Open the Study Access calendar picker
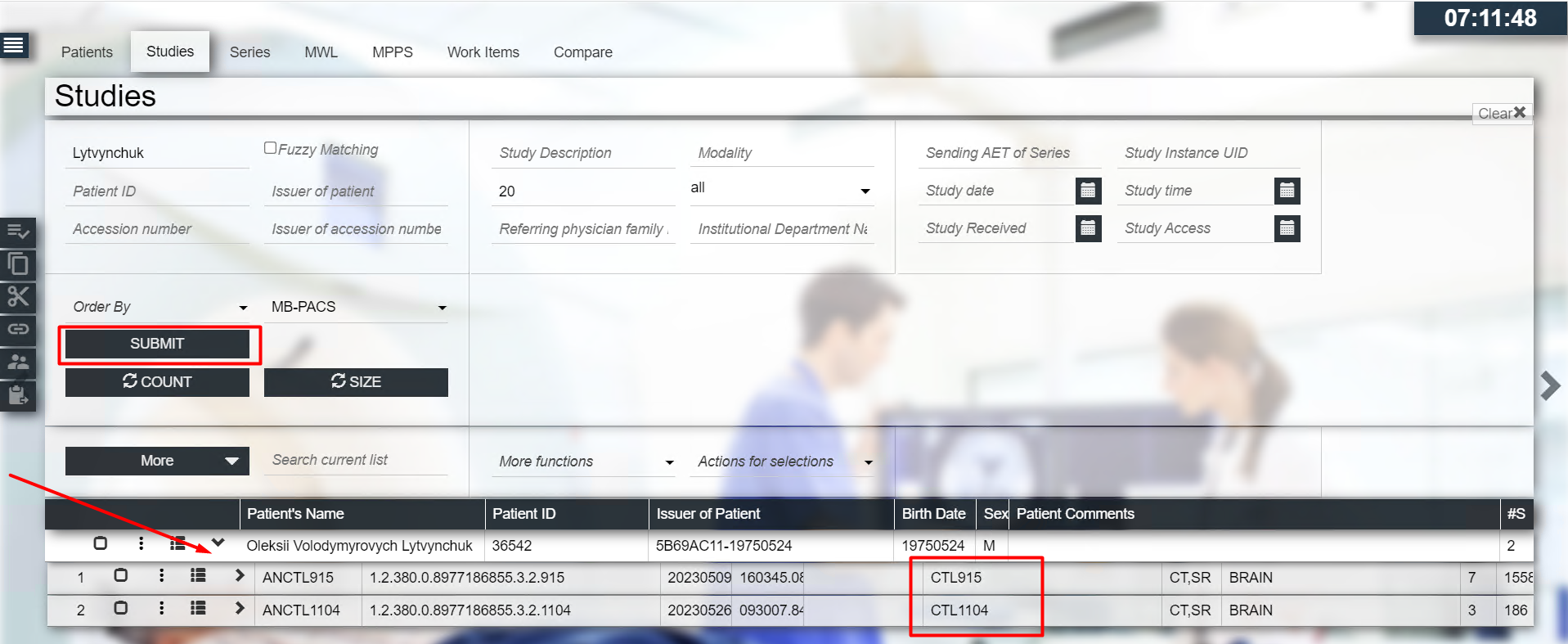This screenshot has width=1568, height=644. [1287, 228]
